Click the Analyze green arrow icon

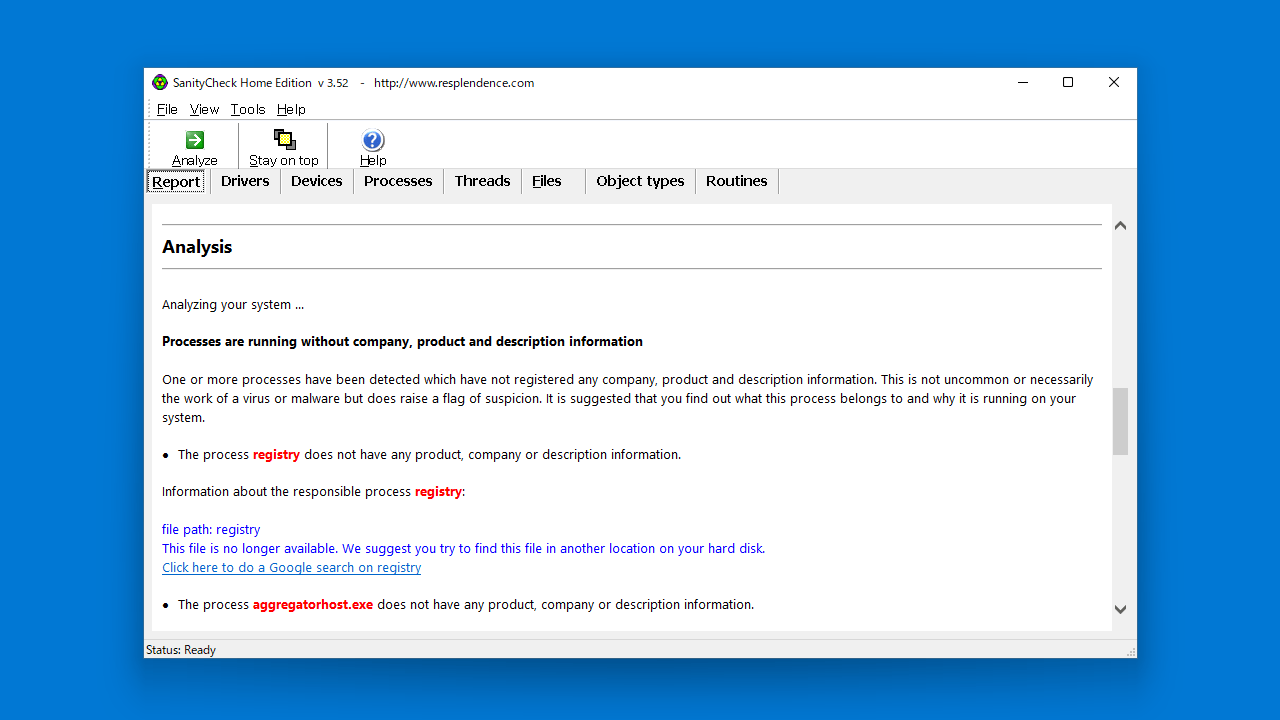[x=195, y=140]
